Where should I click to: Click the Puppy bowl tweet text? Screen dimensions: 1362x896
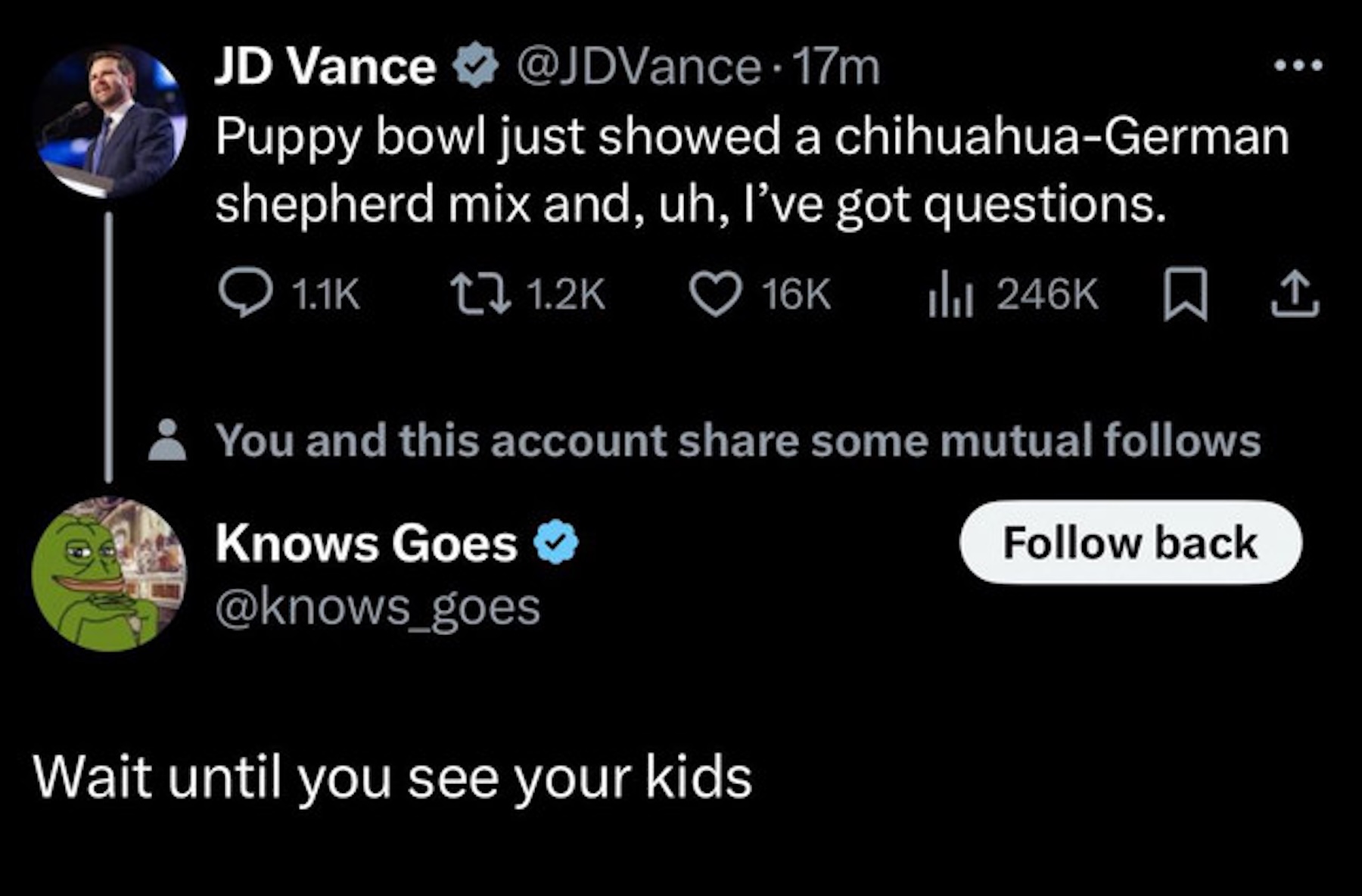point(751,170)
